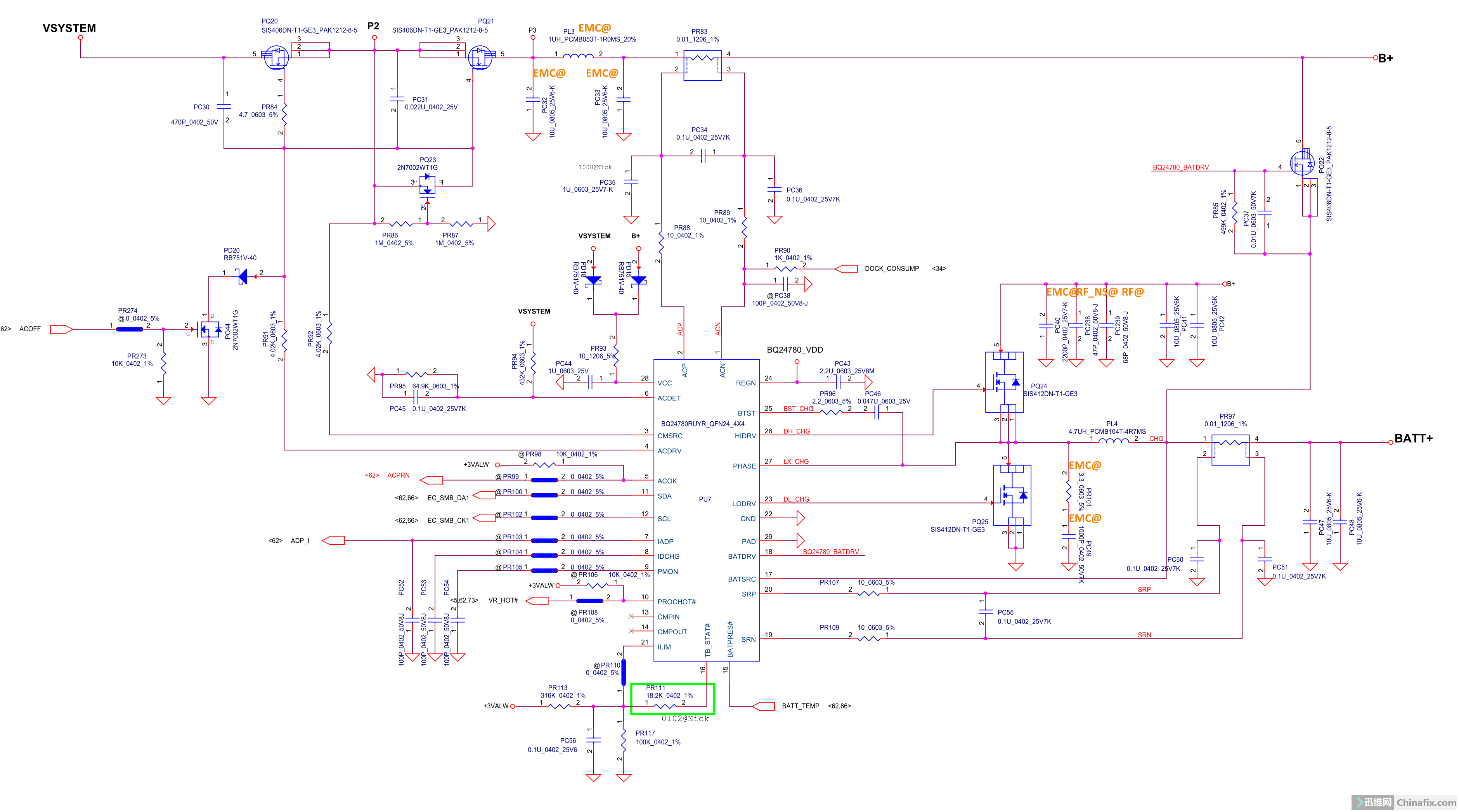Image resolution: width=1459 pixels, height=812 pixels.
Task: Click the ACOFF input port symbol
Action: pyautogui.click(x=61, y=329)
